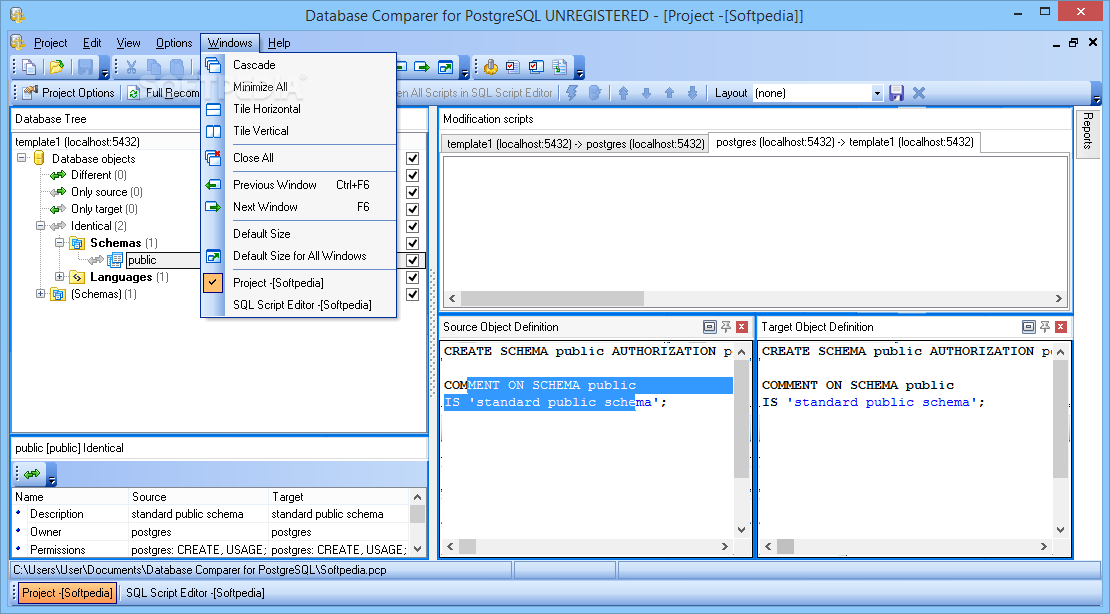Switch to Project -[Softpedia] bottom tab

pyautogui.click(x=67, y=593)
